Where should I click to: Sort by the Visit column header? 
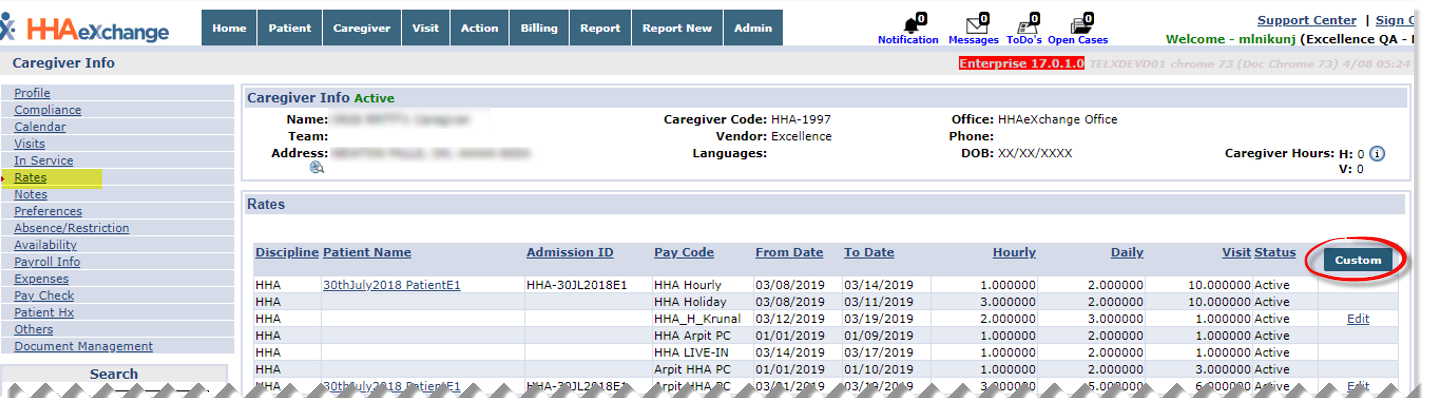click(1236, 253)
